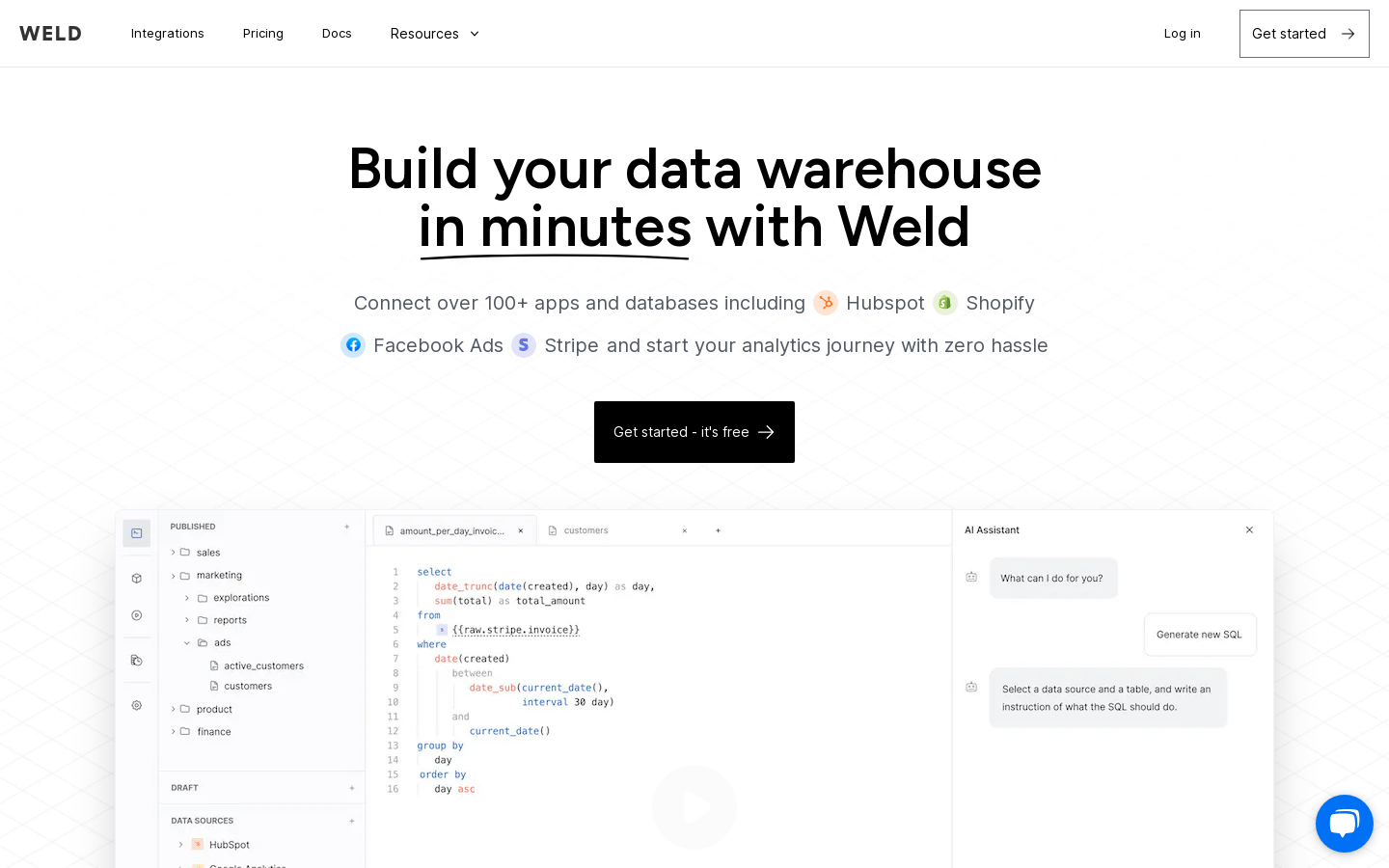
Task: Click the PUBLISHED section heading
Action: point(193,527)
